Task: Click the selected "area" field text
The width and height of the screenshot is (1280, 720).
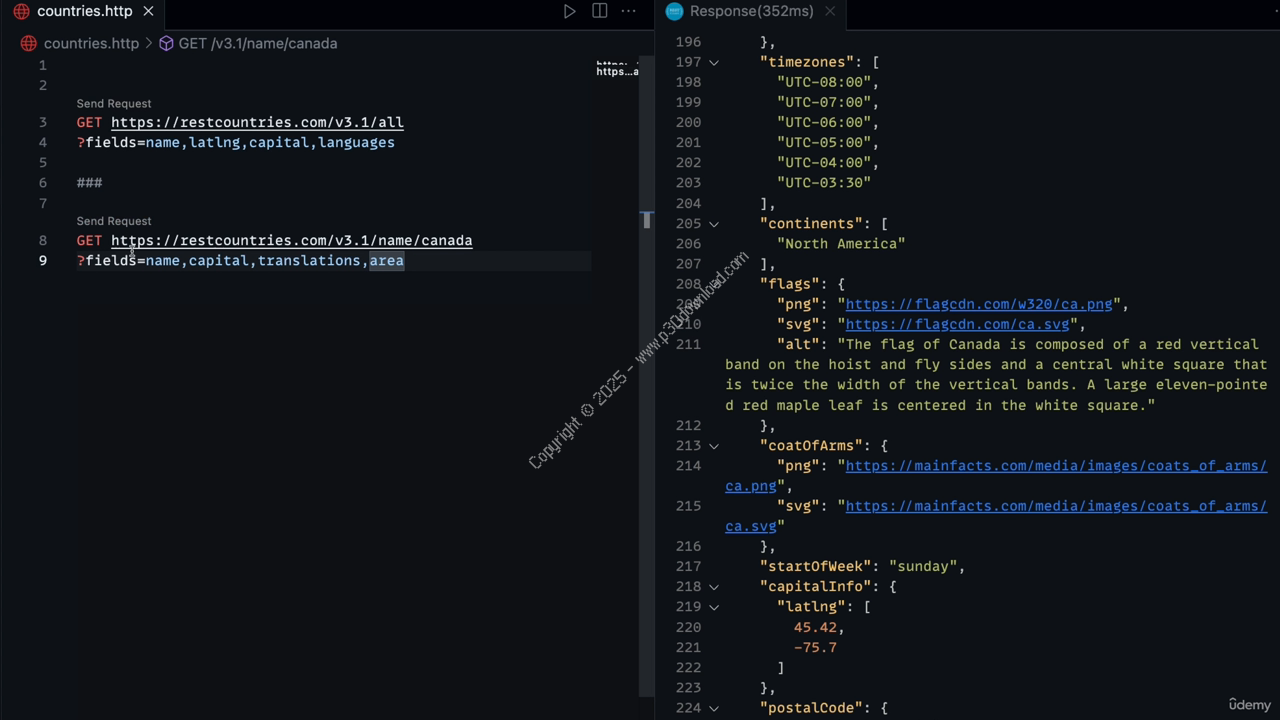Action: click(x=387, y=260)
